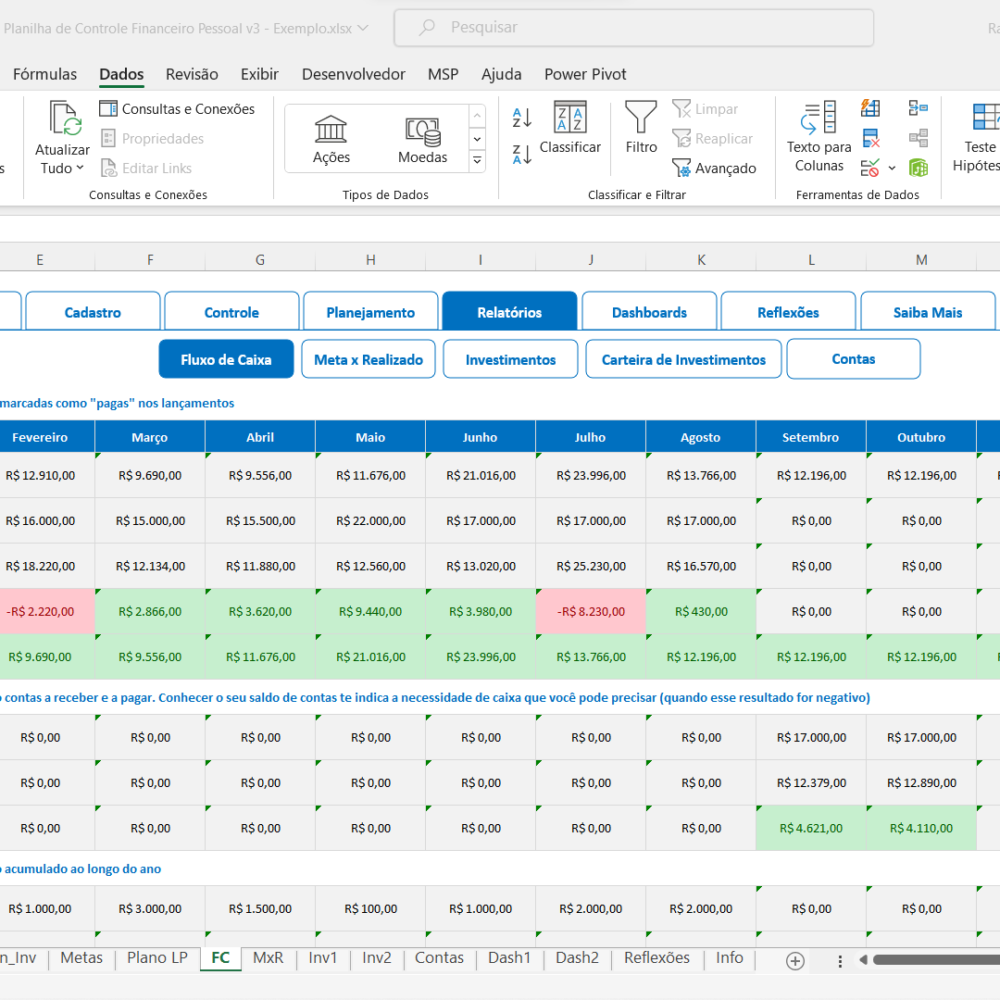Click the Agosto column header cell

point(700,437)
